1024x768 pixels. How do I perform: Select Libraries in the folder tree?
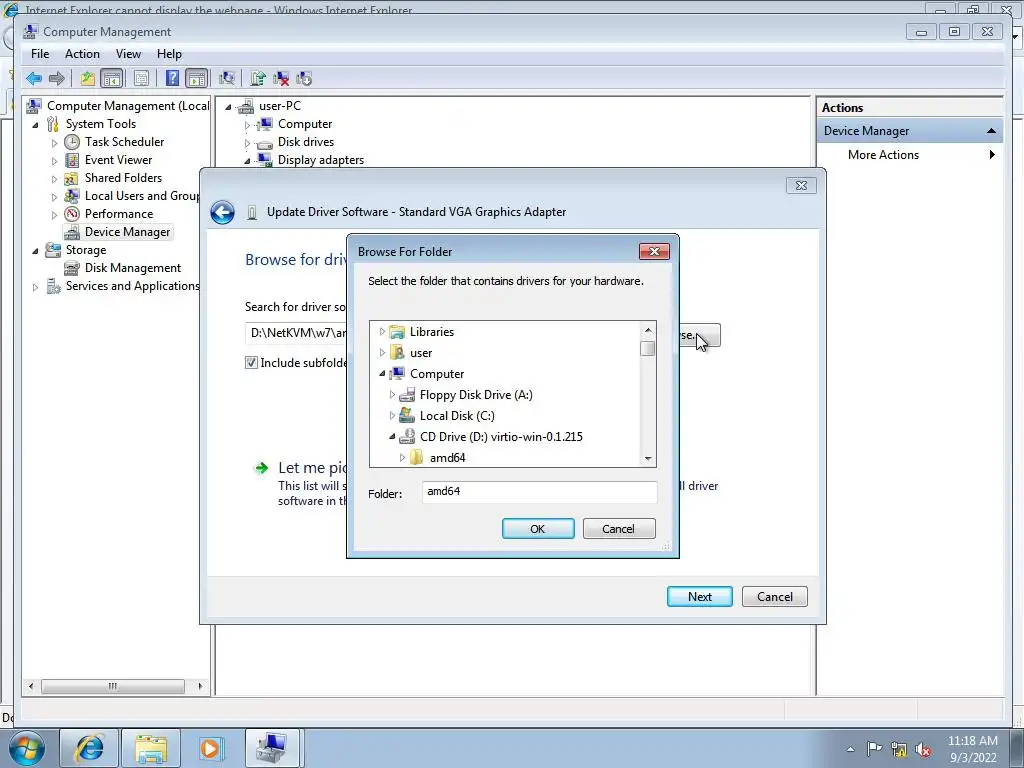(432, 332)
